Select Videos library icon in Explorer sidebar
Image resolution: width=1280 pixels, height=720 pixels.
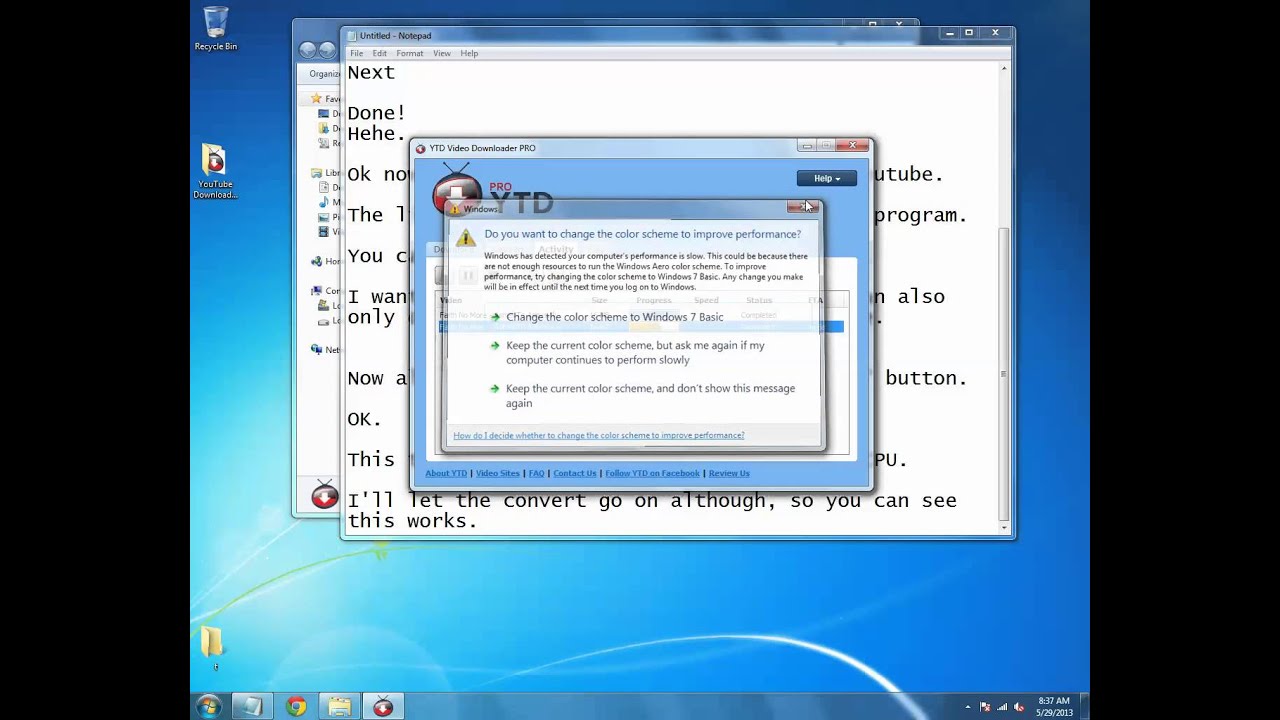click(323, 231)
